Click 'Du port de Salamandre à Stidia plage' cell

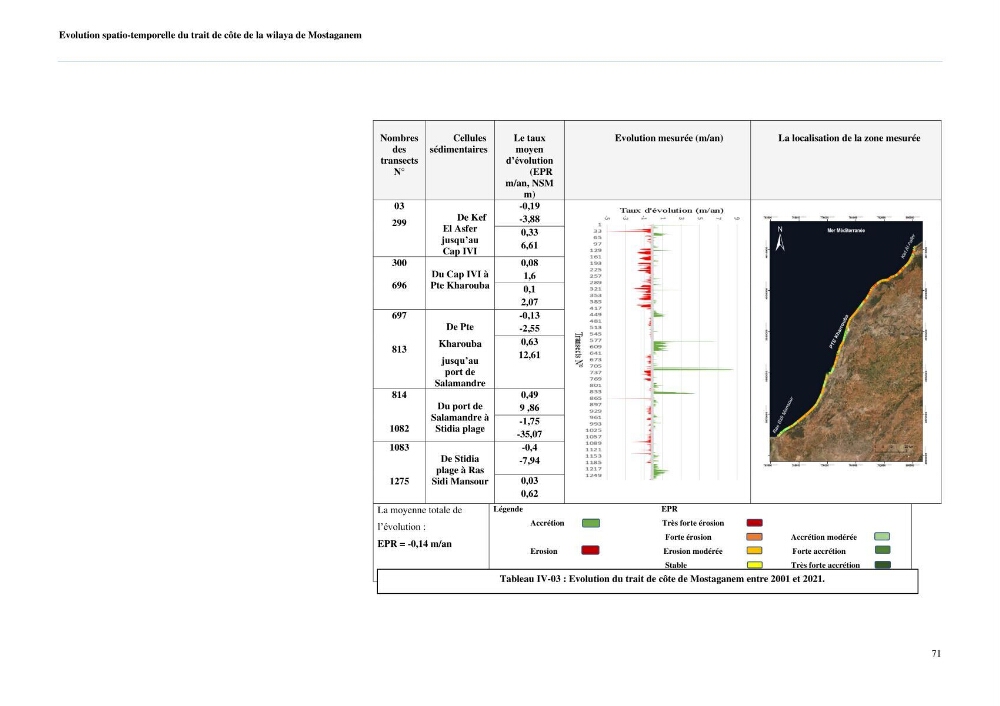(x=460, y=417)
